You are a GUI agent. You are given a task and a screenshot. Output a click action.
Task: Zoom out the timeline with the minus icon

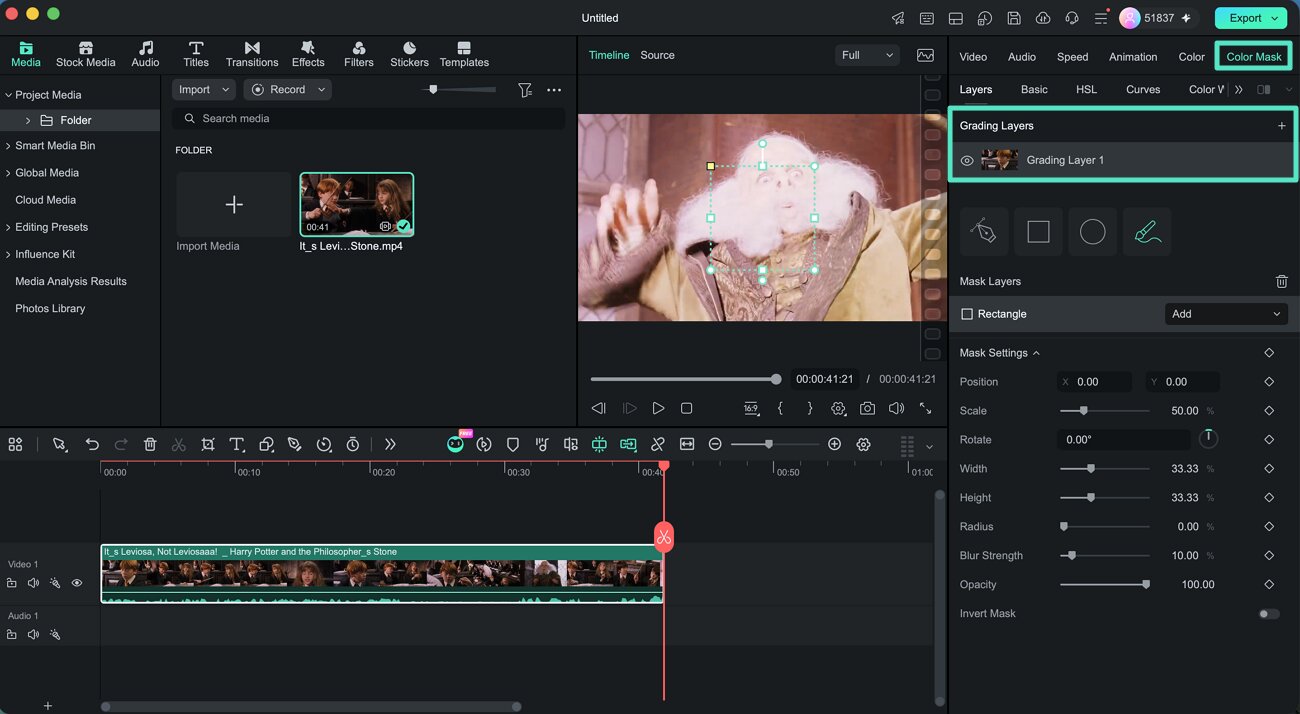[715, 444]
